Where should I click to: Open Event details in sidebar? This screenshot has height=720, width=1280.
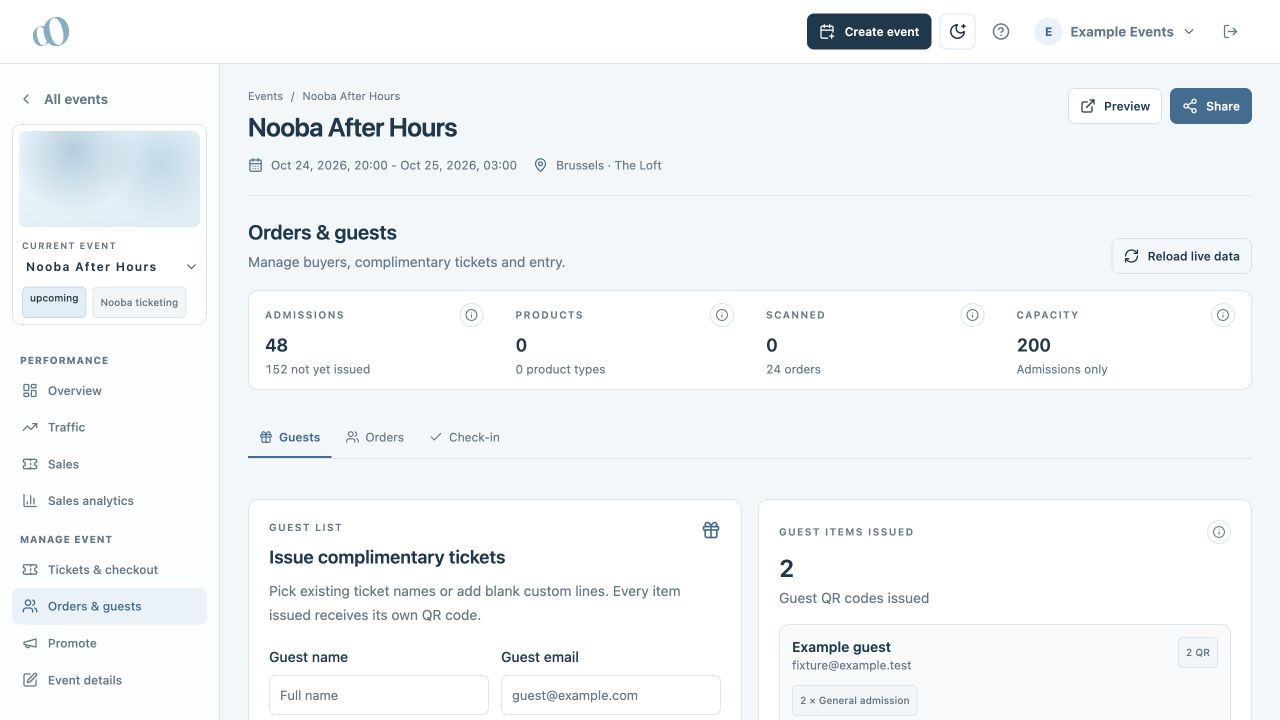coord(110,680)
